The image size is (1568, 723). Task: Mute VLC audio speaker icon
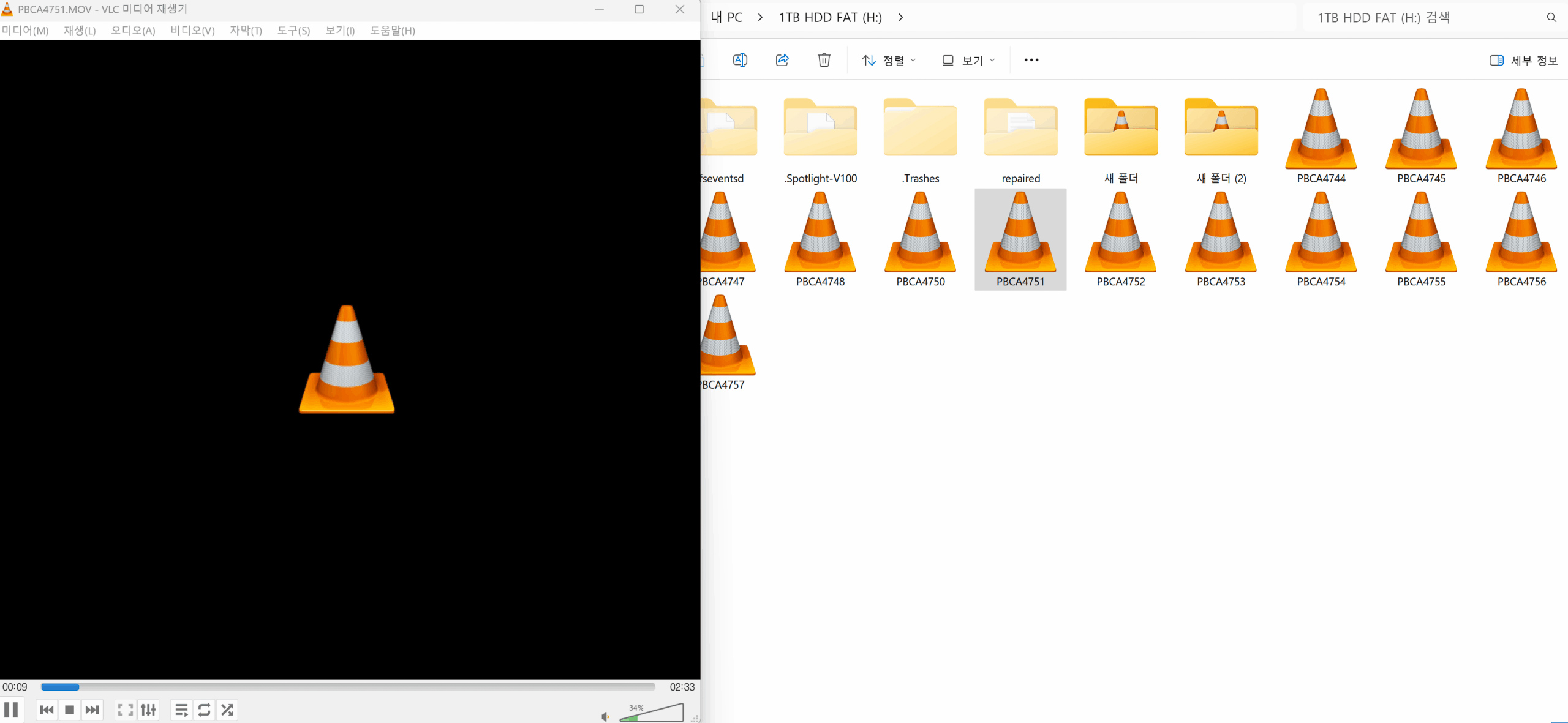(605, 716)
